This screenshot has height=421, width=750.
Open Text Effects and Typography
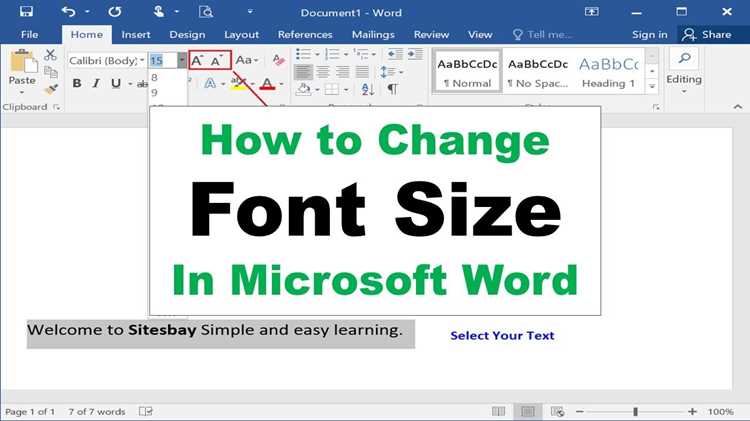(x=210, y=84)
